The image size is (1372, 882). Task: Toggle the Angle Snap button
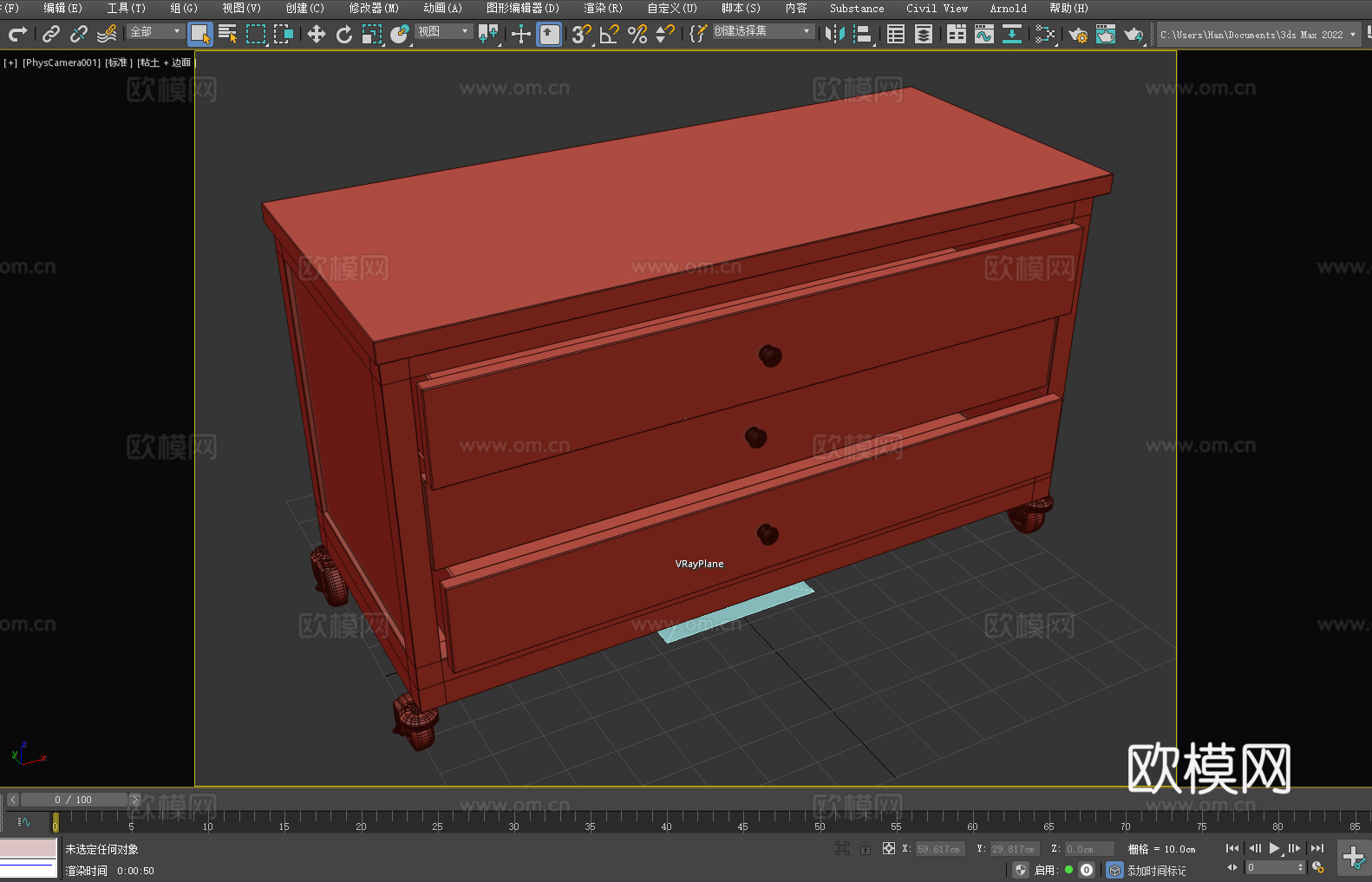point(610,34)
